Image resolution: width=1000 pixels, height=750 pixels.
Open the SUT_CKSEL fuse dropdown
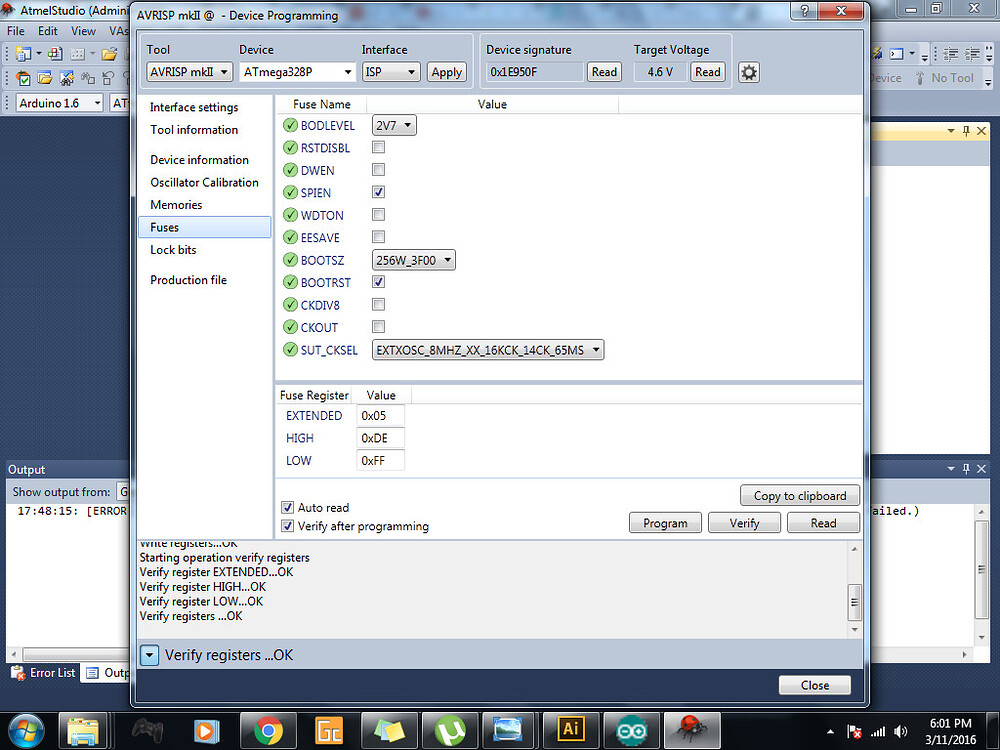595,350
